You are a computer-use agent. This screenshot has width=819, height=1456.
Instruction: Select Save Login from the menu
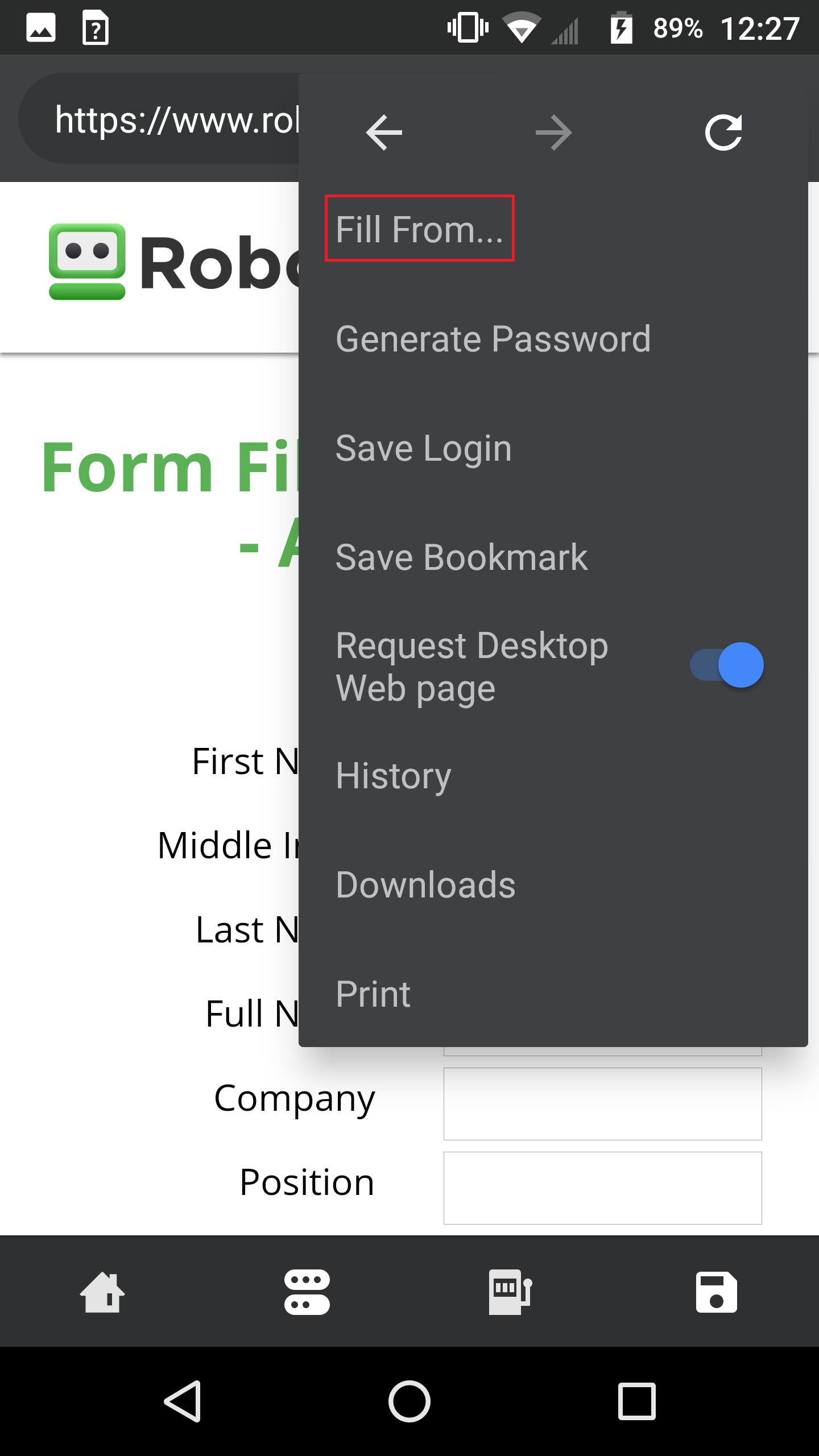click(x=423, y=447)
